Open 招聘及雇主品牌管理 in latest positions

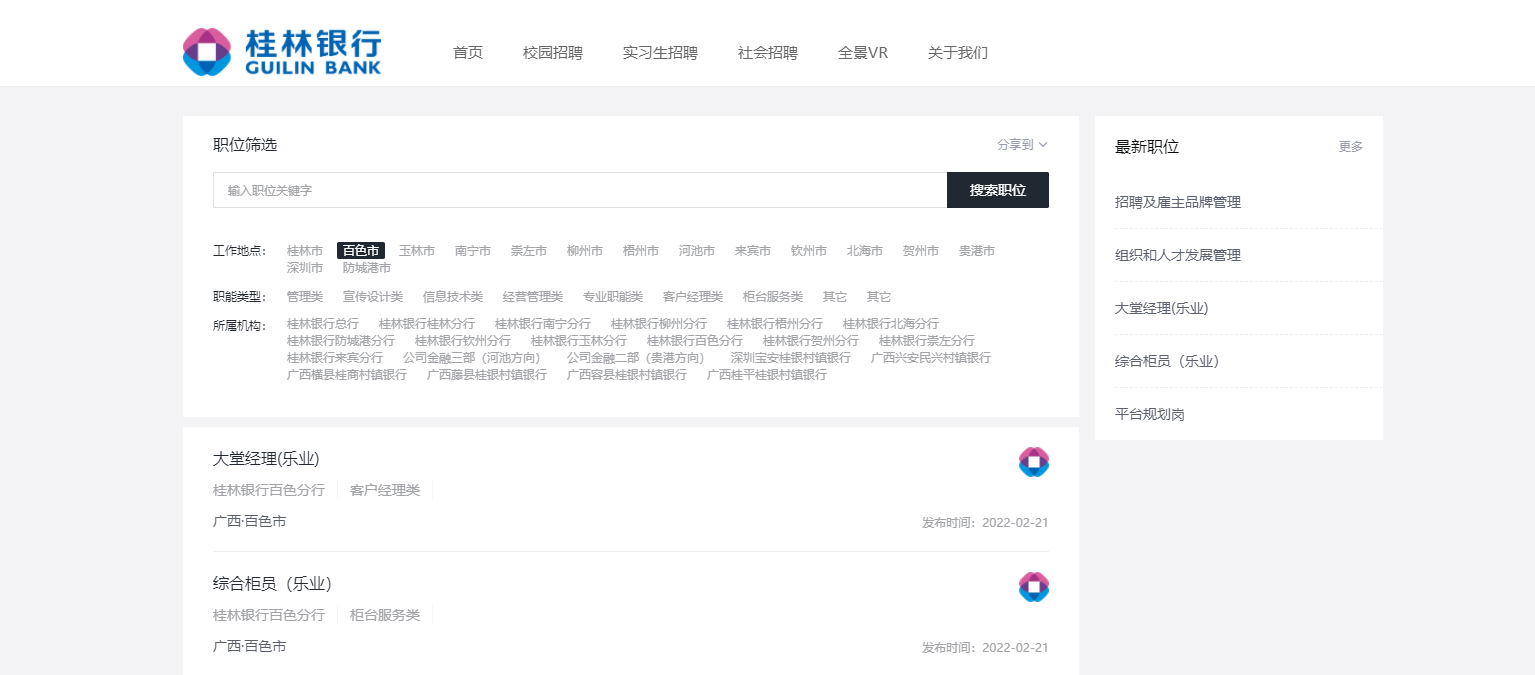point(1177,202)
